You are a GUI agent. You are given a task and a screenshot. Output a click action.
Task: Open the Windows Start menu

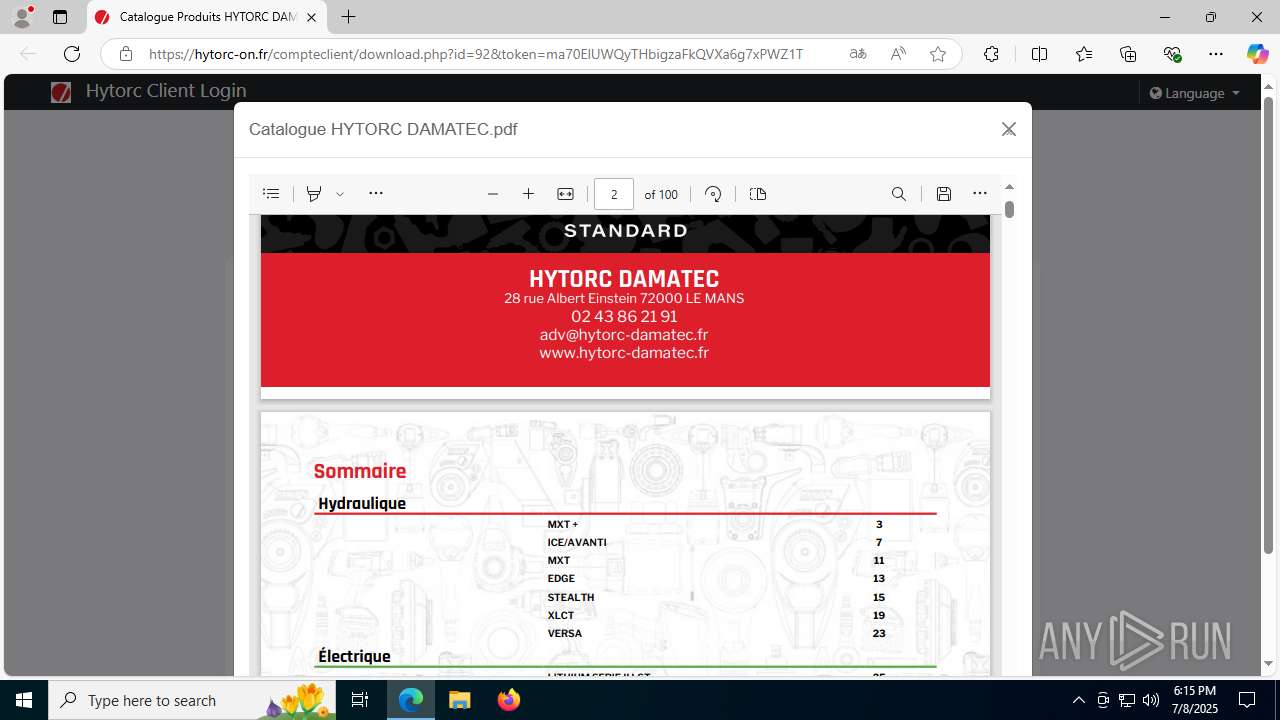pyautogui.click(x=24, y=700)
